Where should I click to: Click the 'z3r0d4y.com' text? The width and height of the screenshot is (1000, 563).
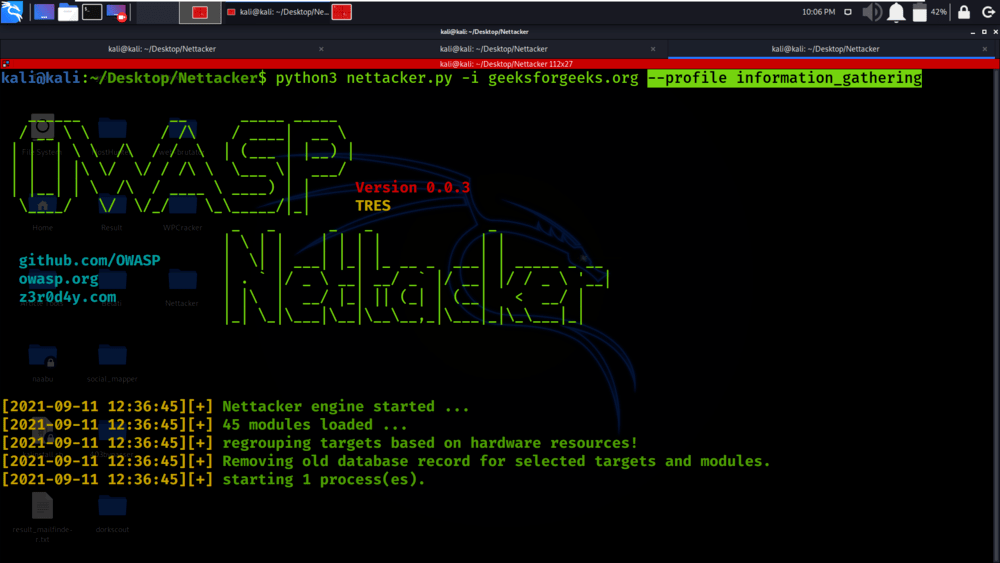point(68,297)
